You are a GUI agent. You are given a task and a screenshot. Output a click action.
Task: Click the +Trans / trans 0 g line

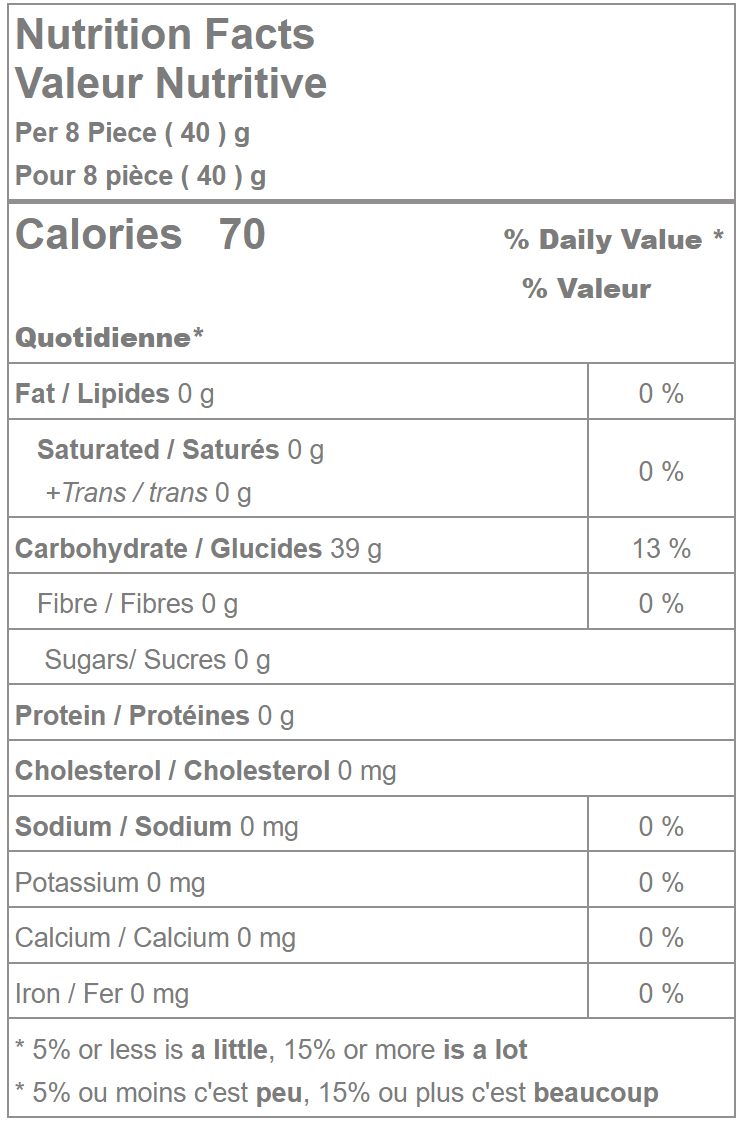pyautogui.click(x=148, y=493)
